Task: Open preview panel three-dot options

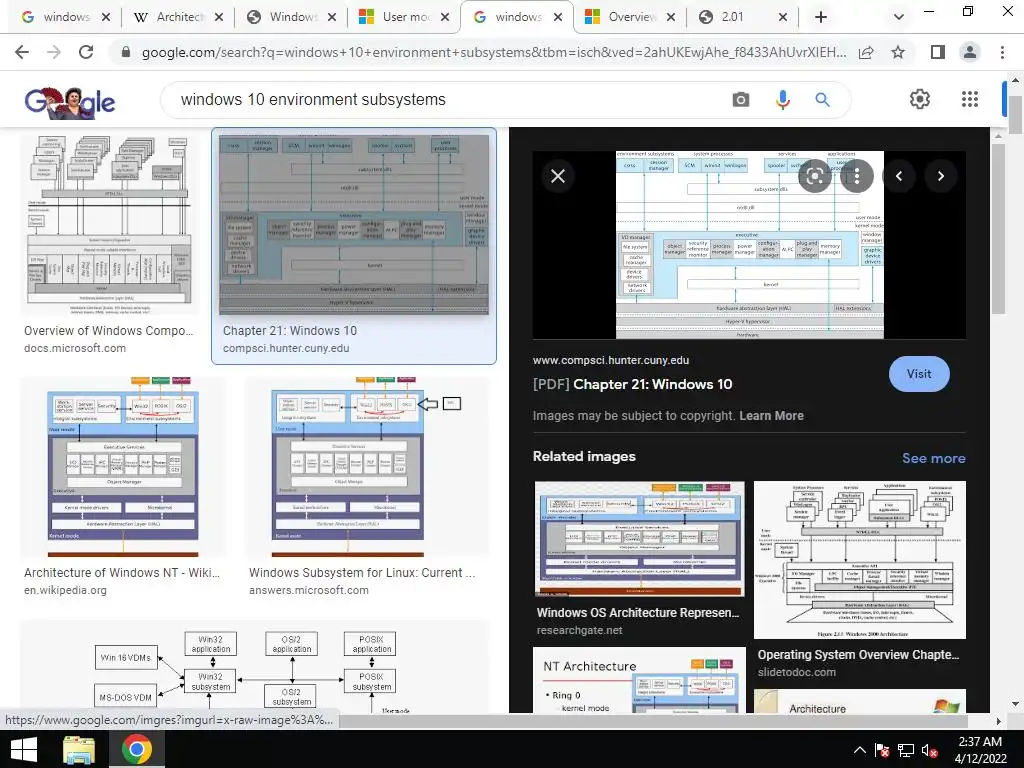Action: (856, 176)
